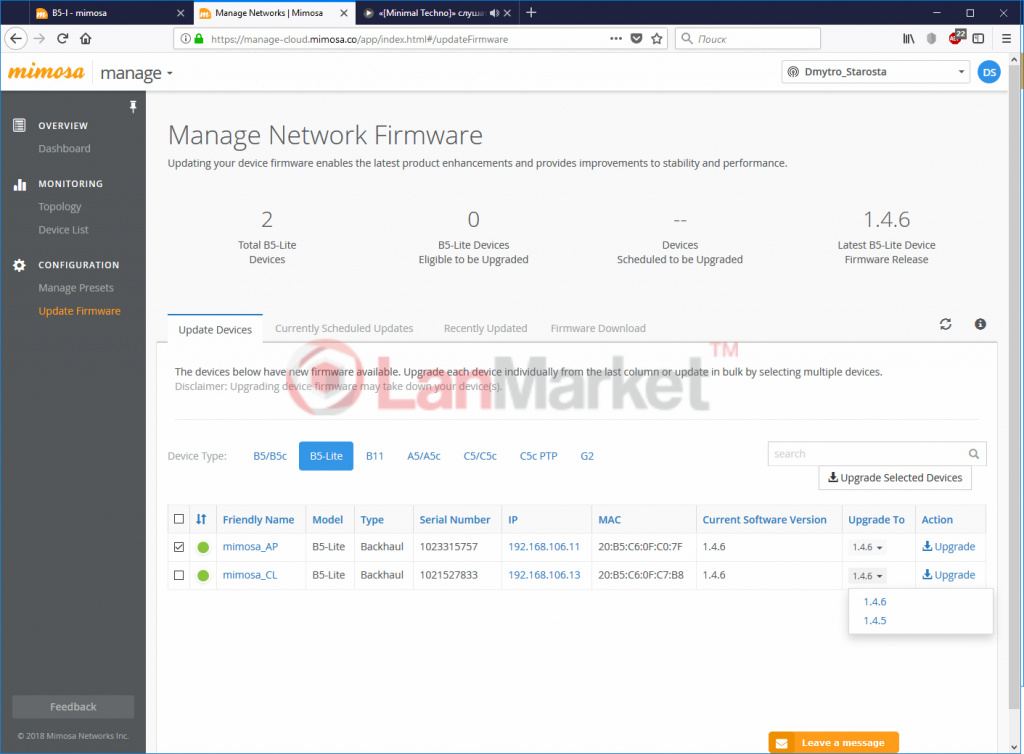This screenshot has width=1024, height=754.
Task: Click the DS user avatar icon
Action: (x=988, y=72)
